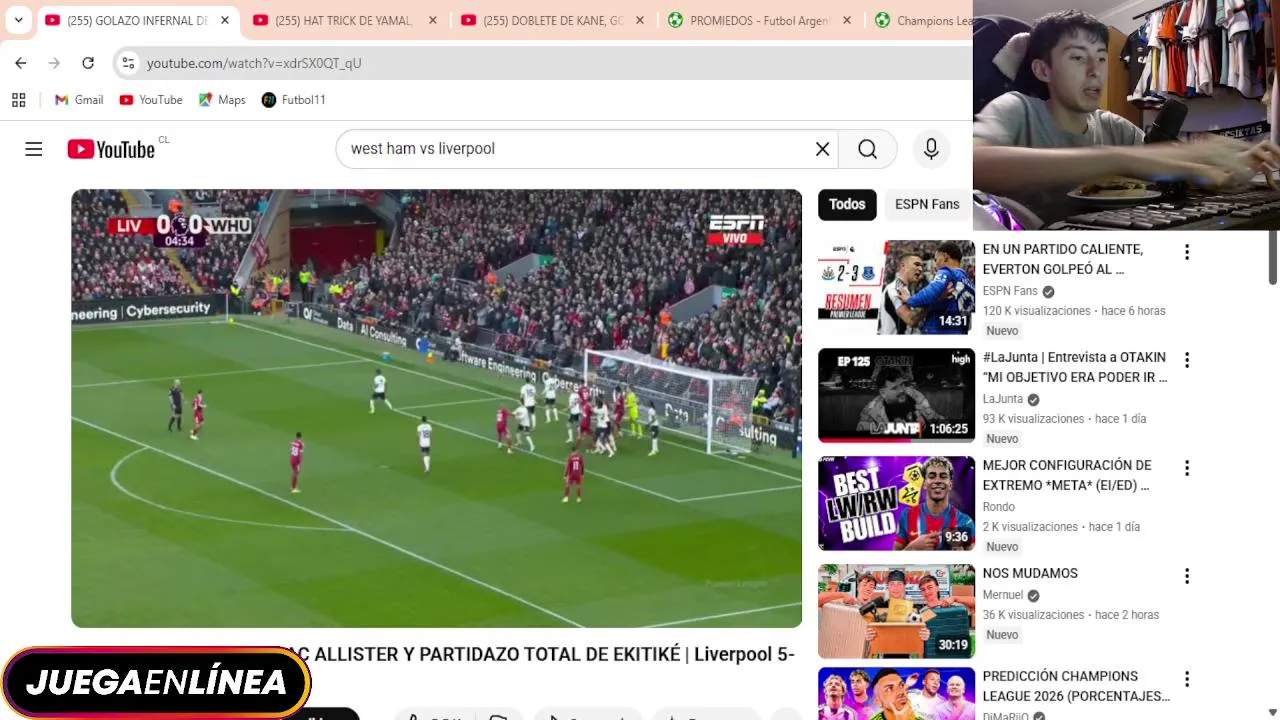Open ESPN Fans channel under the Everton video
Screen dimensions: 1280x720
[x=1010, y=291]
